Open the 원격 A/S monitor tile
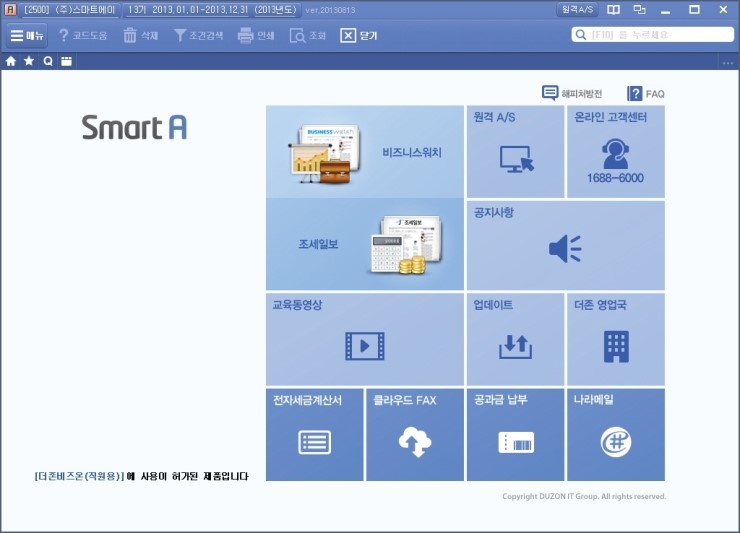 [515, 152]
